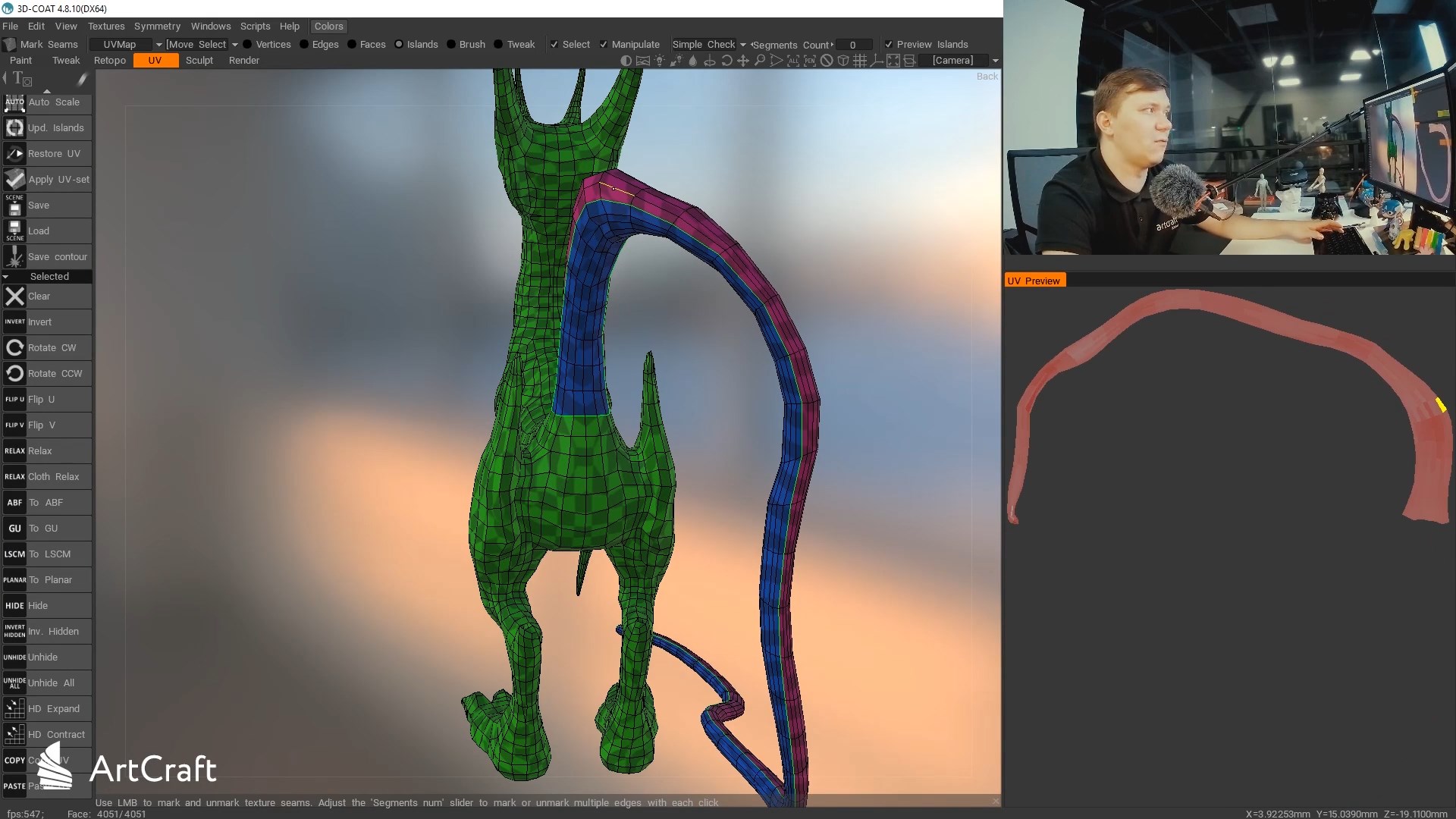
Task: Open the Textures menu
Action: [105, 26]
